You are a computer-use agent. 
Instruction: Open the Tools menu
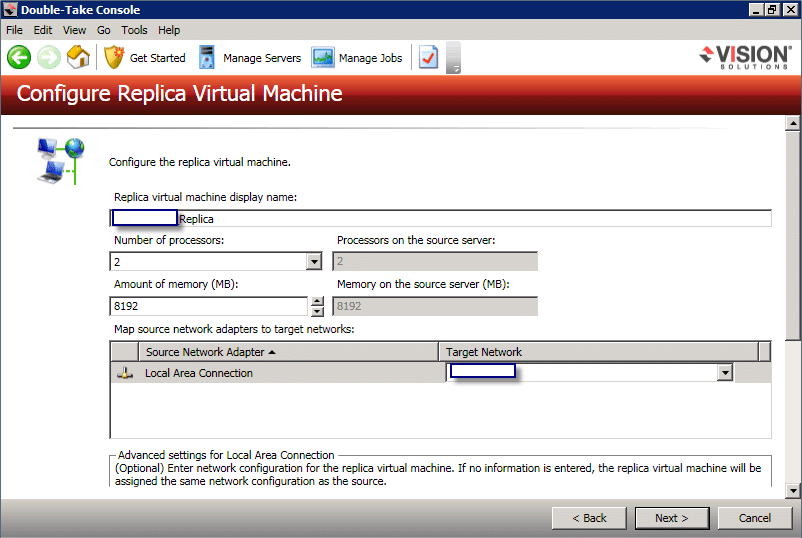(x=135, y=30)
